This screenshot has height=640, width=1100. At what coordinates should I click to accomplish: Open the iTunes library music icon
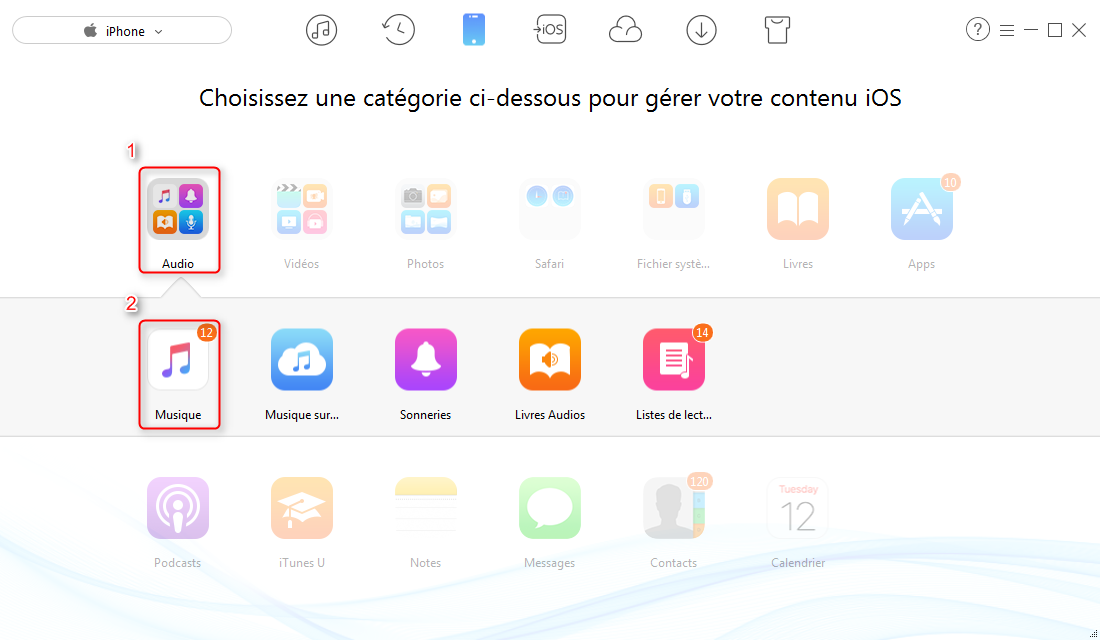click(x=321, y=30)
